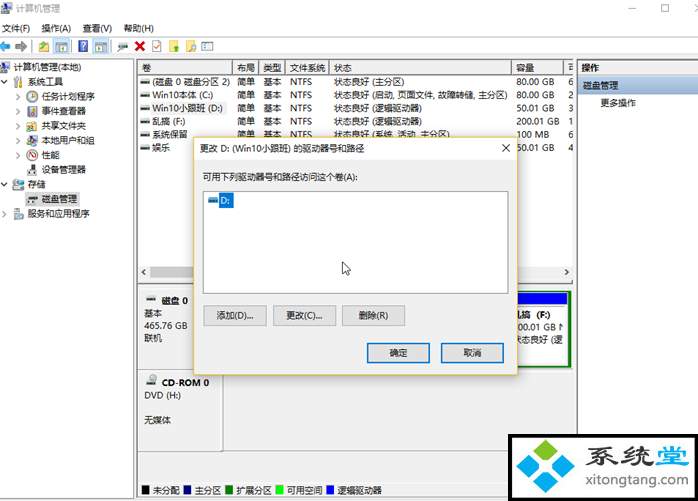Open the 文件(F) menu
The height and width of the screenshot is (501, 698).
click(16, 29)
